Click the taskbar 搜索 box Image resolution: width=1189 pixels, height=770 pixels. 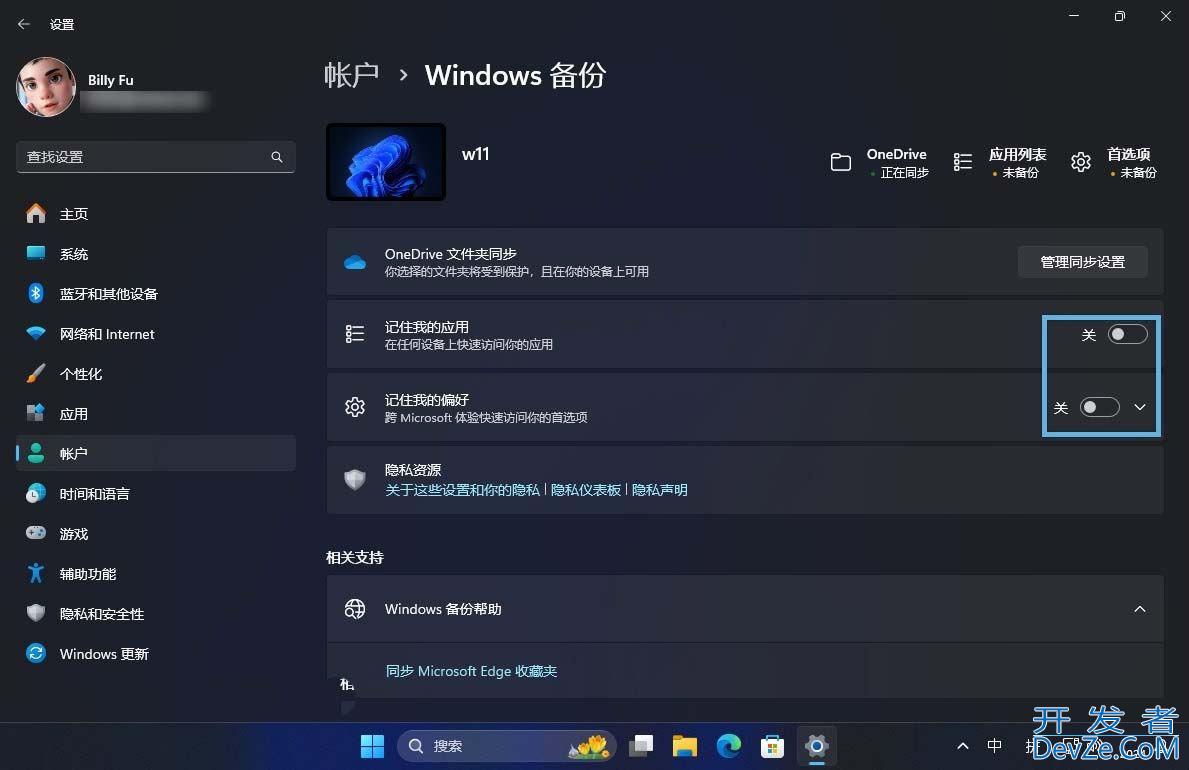pyautogui.click(x=507, y=746)
